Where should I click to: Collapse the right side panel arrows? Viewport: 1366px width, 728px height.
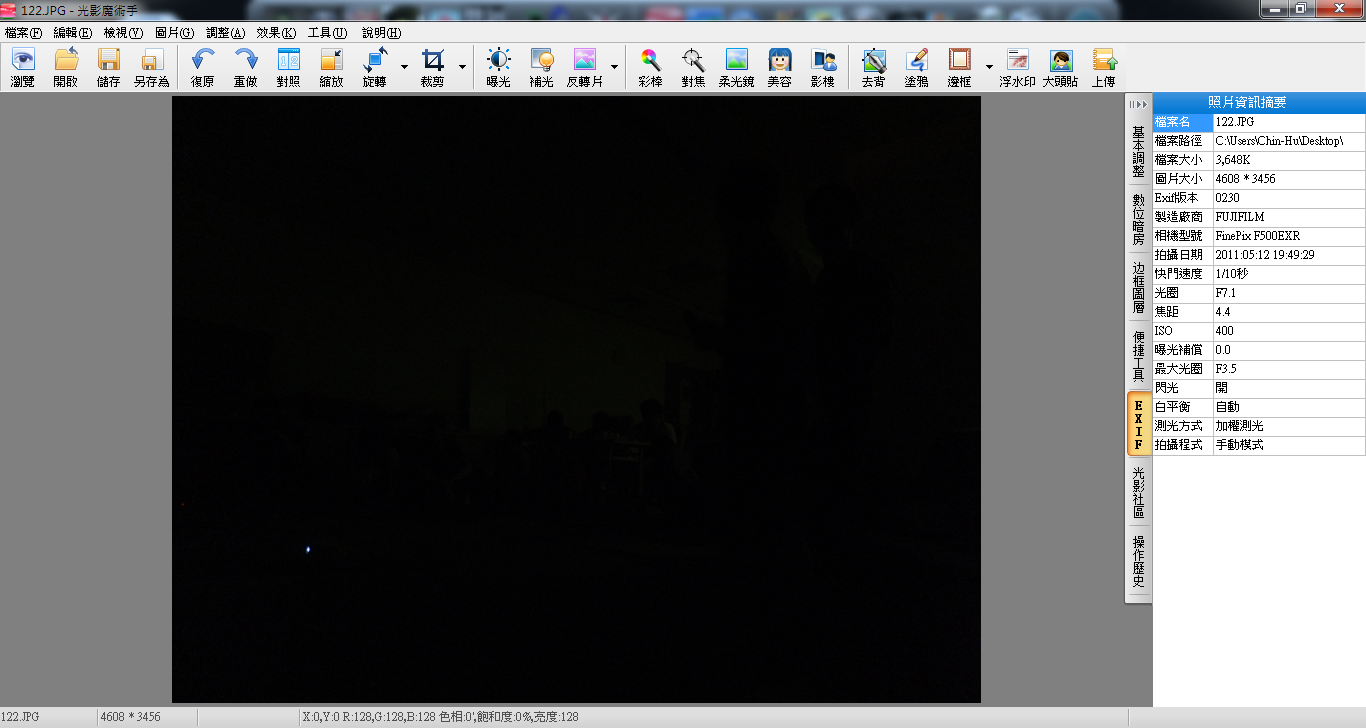[x=1138, y=104]
